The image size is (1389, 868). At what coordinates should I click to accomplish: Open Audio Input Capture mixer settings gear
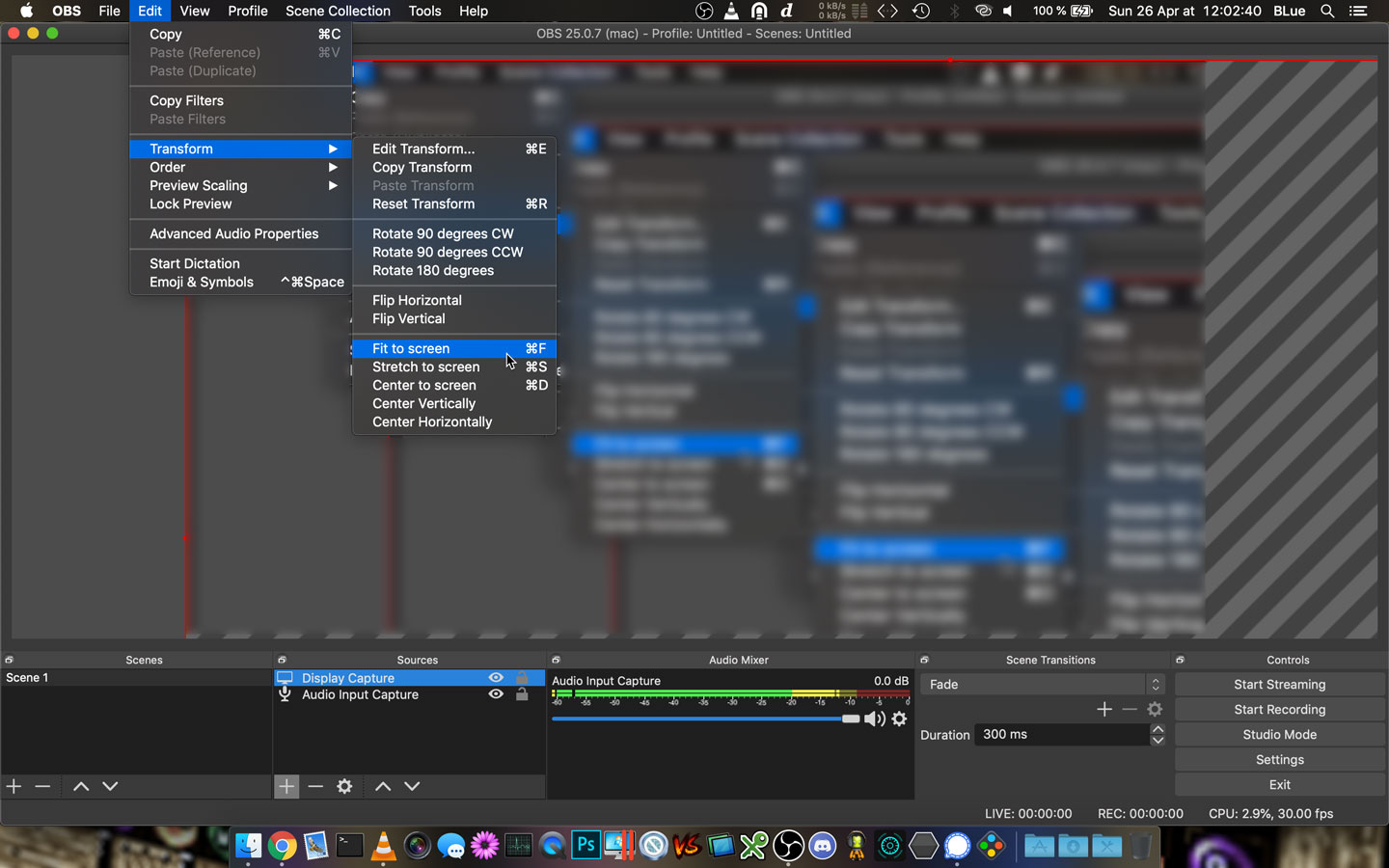pos(899,719)
